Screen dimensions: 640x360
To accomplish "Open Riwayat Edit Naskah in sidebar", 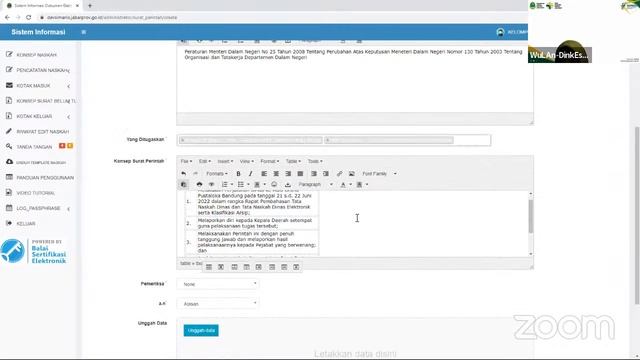I will (x=38, y=131).
